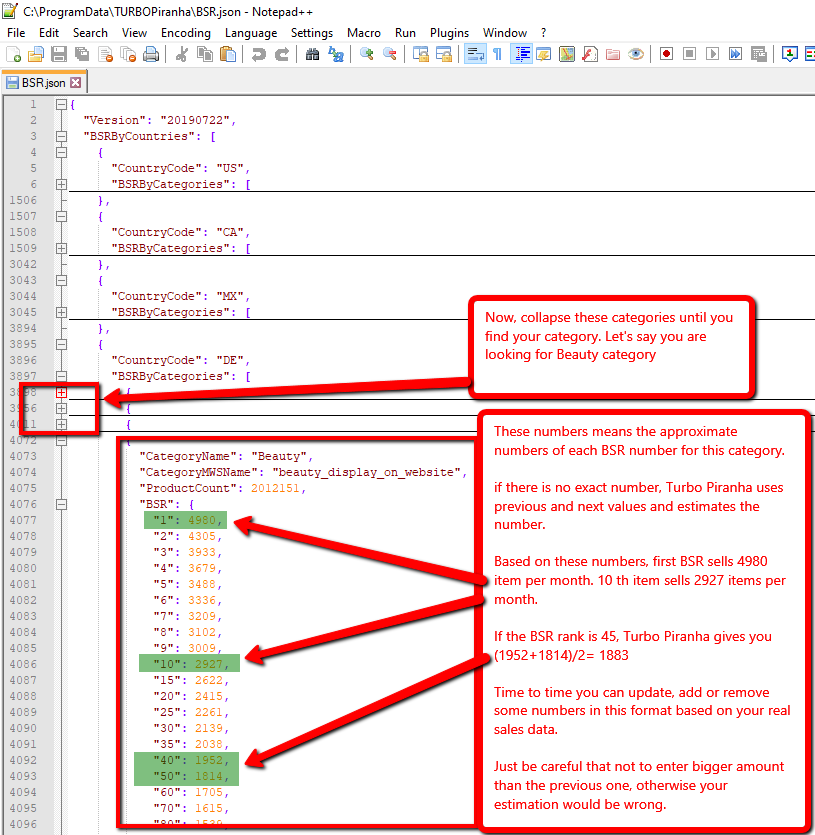Create a new document via toolbar icon
This screenshot has height=835, width=815.
pos(13,54)
